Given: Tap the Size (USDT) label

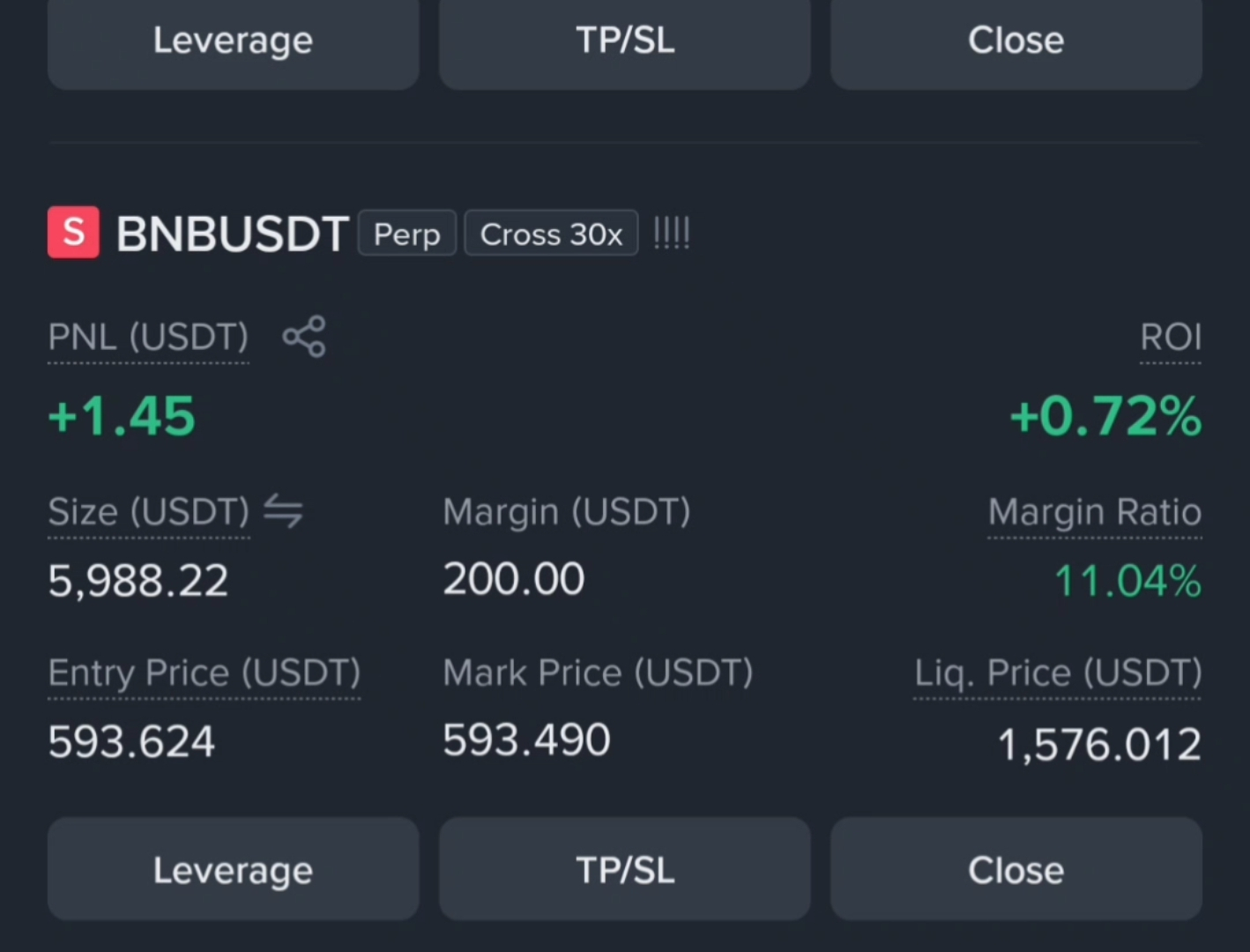Looking at the screenshot, I should pos(149,512).
